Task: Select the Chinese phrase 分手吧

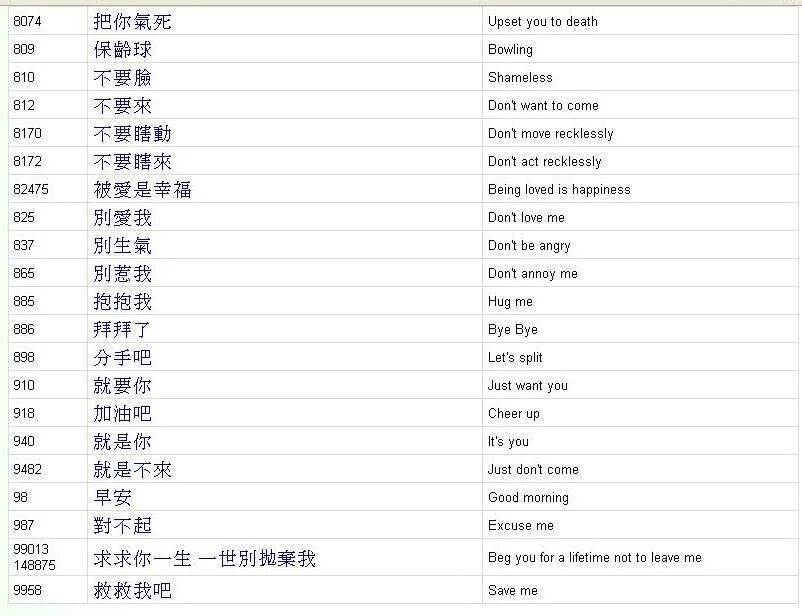Action: [x=123, y=358]
